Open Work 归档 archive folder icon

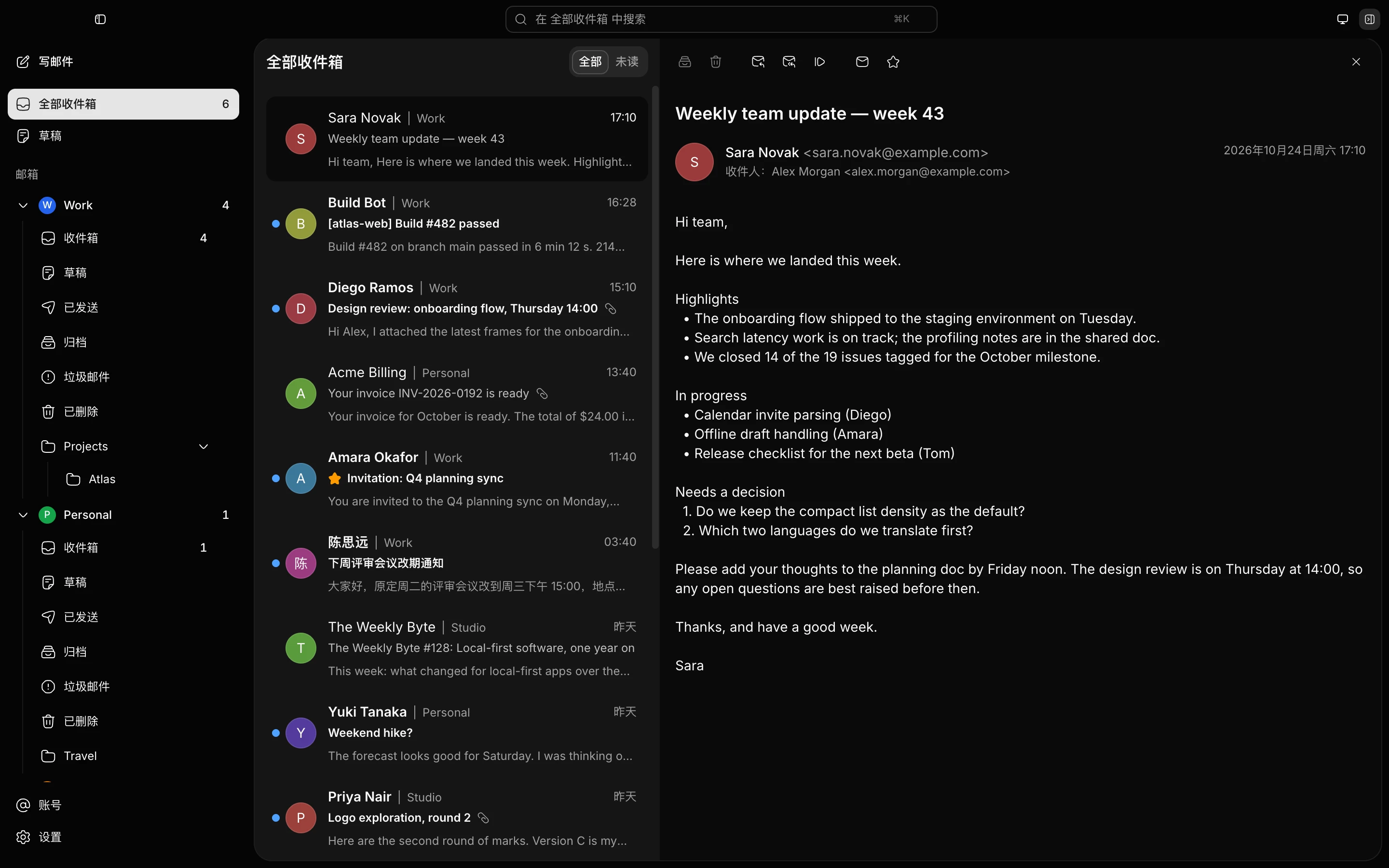pyautogui.click(x=48, y=343)
